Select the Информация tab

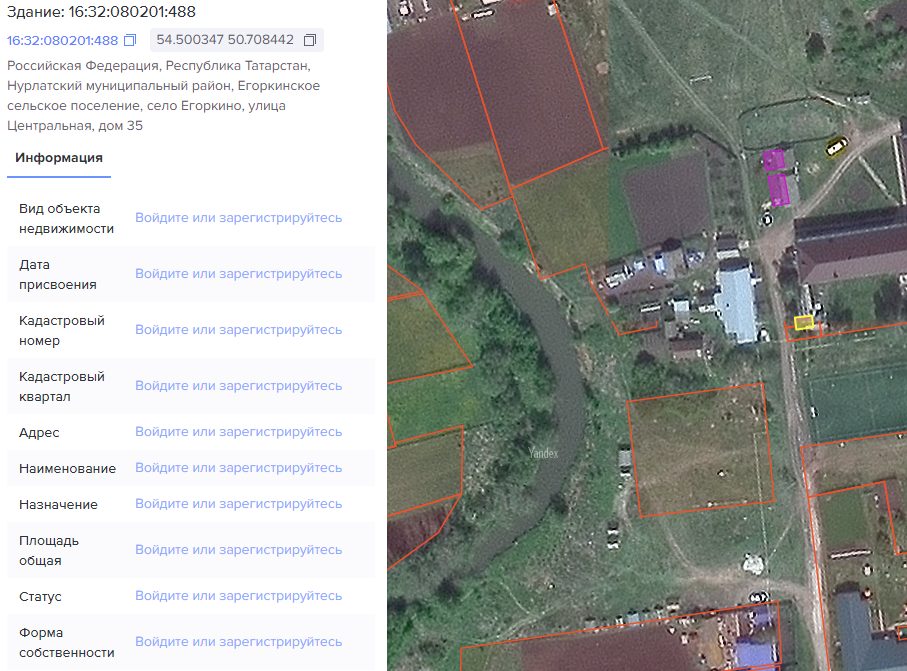pyautogui.click(x=59, y=158)
